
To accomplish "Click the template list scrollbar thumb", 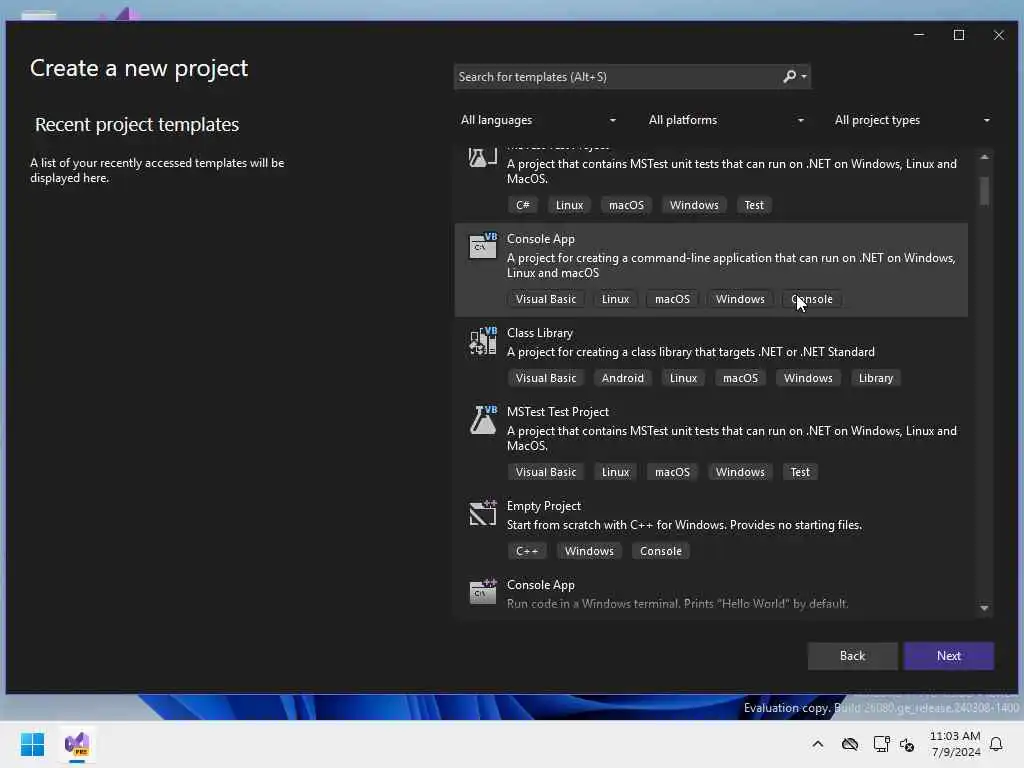I will [984, 191].
